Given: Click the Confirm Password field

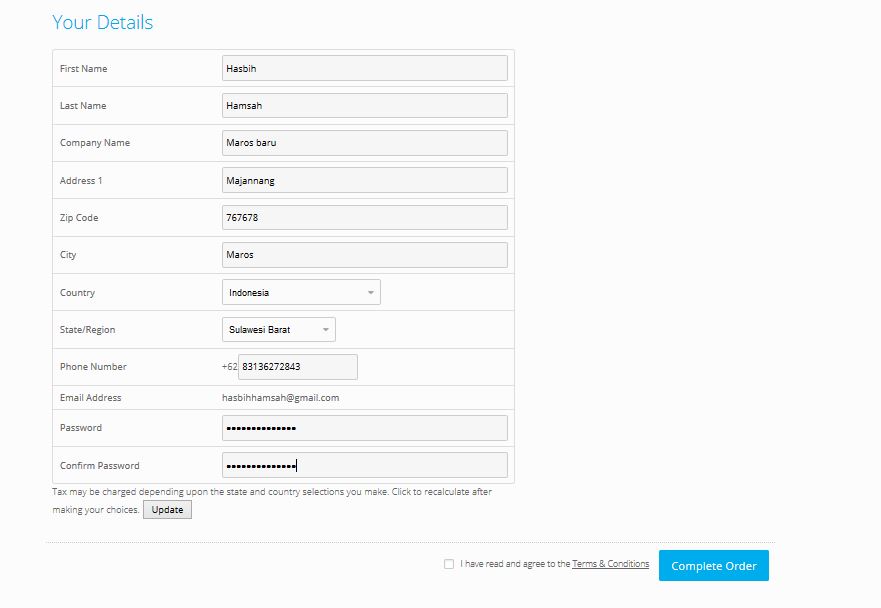Looking at the screenshot, I should (364, 464).
